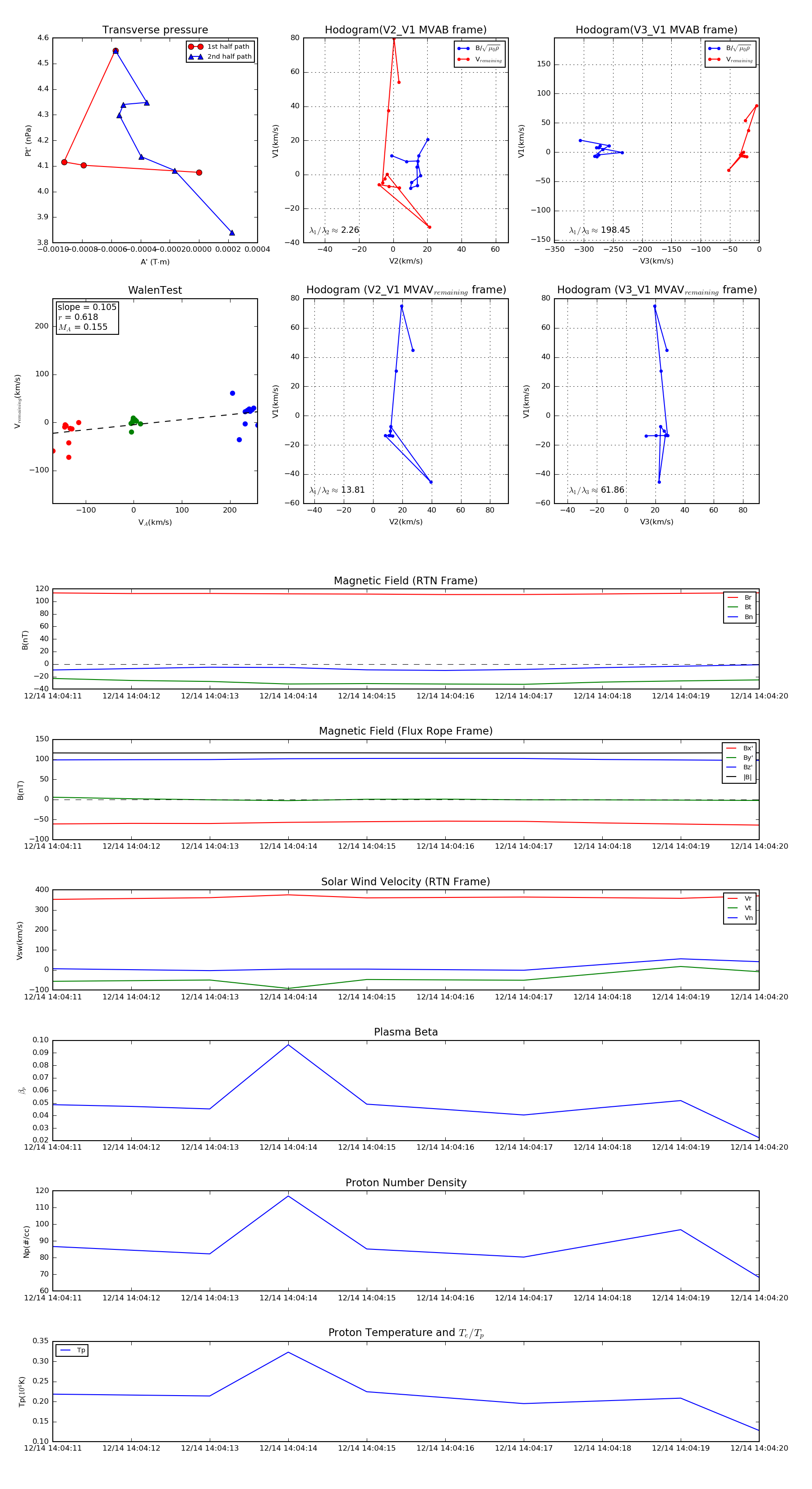Select the 'Br' legend entry
This screenshot has width=812, height=1489.
pos(740,598)
